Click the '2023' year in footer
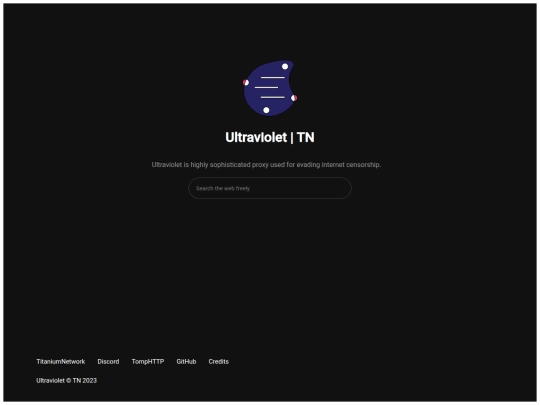Viewport: 540px width, 405px height. pos(90,381)
